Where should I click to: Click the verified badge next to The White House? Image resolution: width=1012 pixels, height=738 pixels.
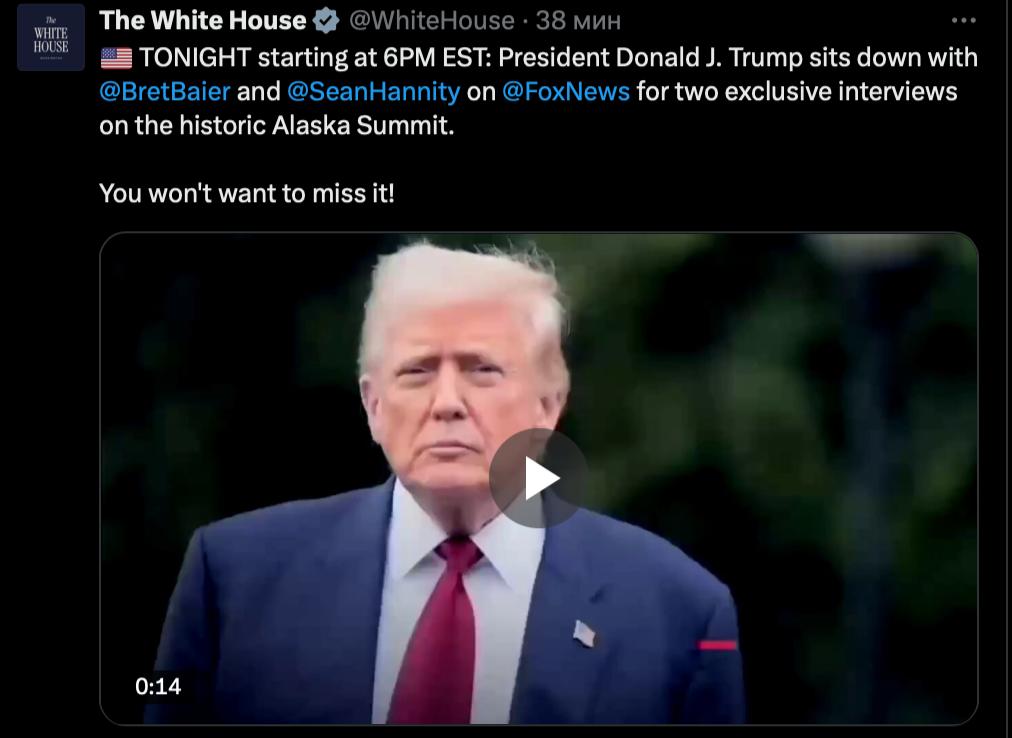click(x=326, y=21)
